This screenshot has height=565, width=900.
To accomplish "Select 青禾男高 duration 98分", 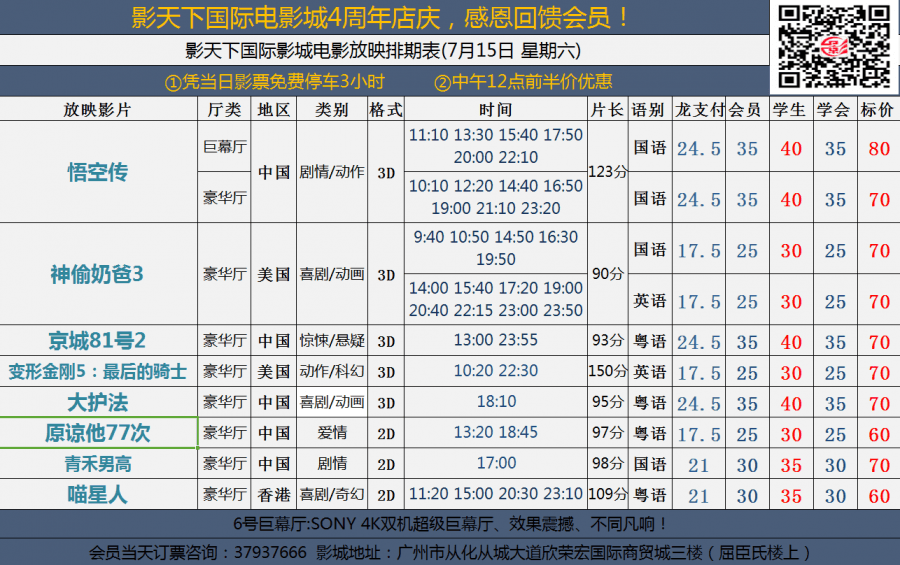I will click(x=608, y=463).
